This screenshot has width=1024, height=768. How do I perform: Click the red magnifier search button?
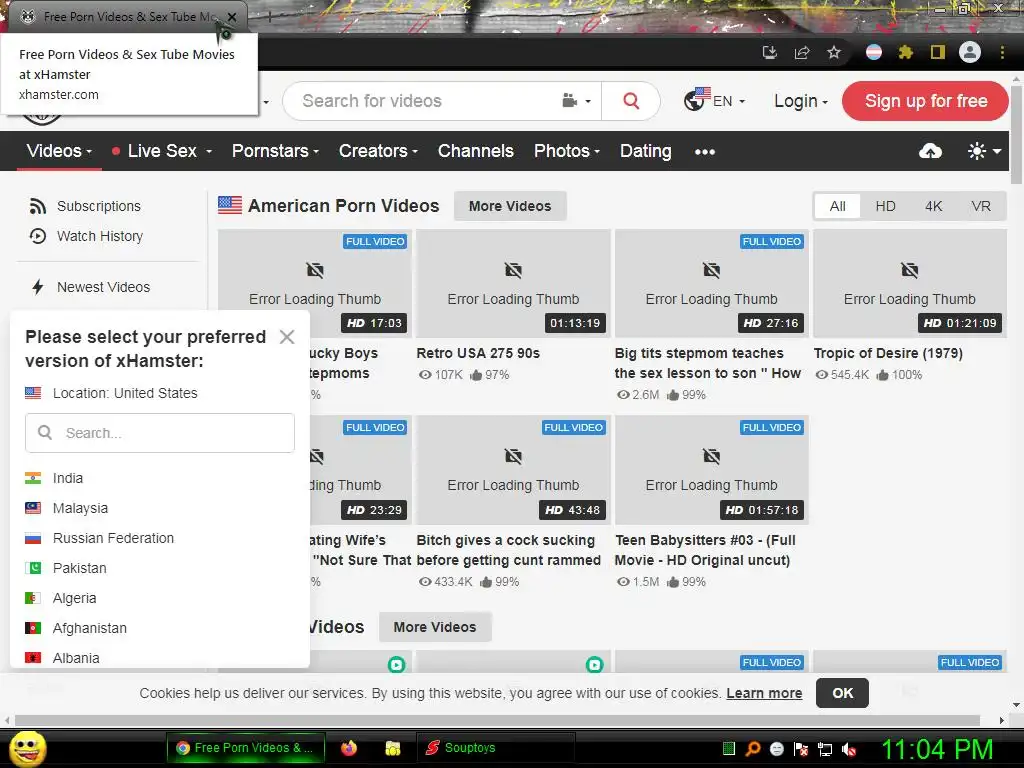coord(631,101)
